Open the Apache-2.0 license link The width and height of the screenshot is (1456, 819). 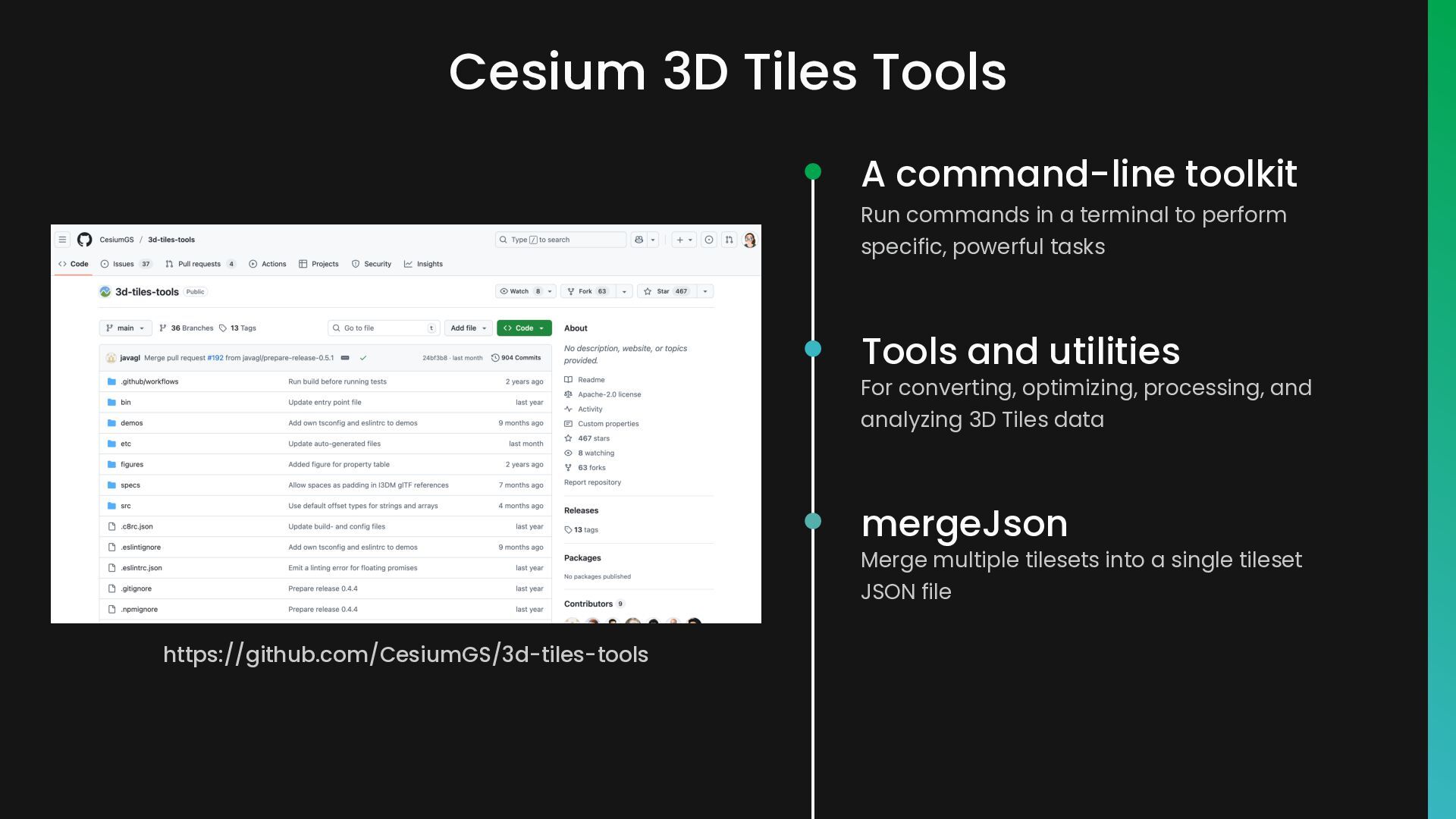pyautogui.click(x=609, y=394)
